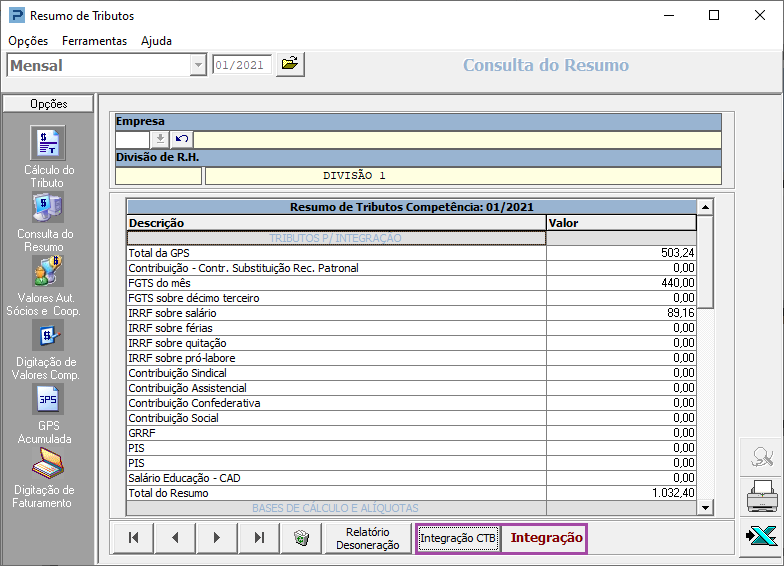Go to the last record
Image resolution: width=784 pixels, height=566 pixels.
point(258,538)
